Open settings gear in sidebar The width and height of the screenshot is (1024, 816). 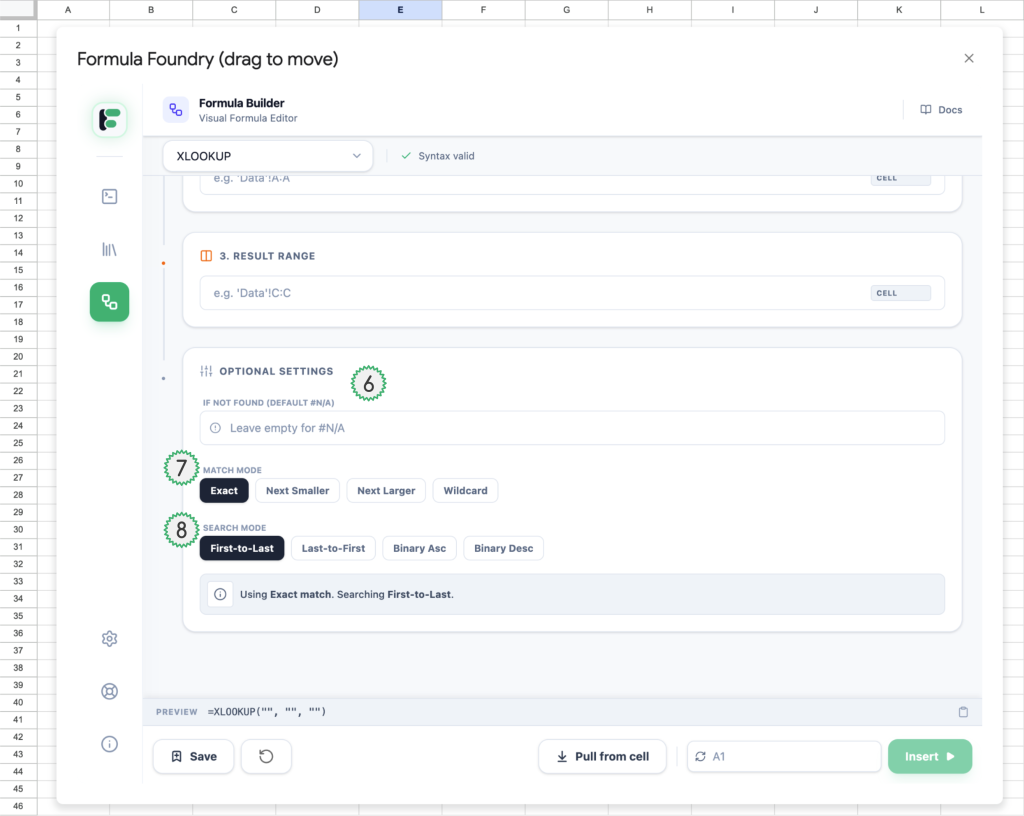click(x=109, y=639)
